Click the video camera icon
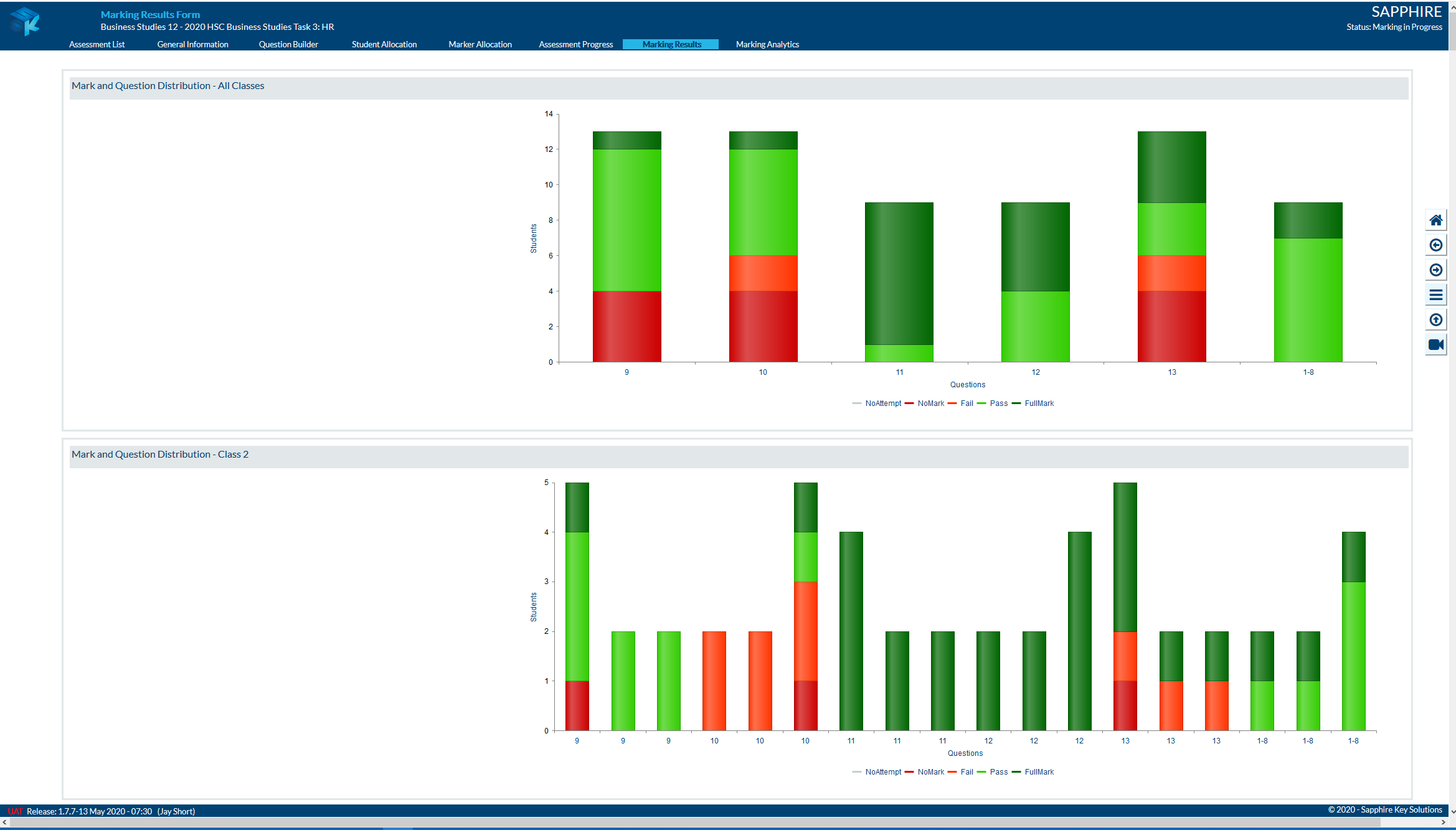 1435,345
